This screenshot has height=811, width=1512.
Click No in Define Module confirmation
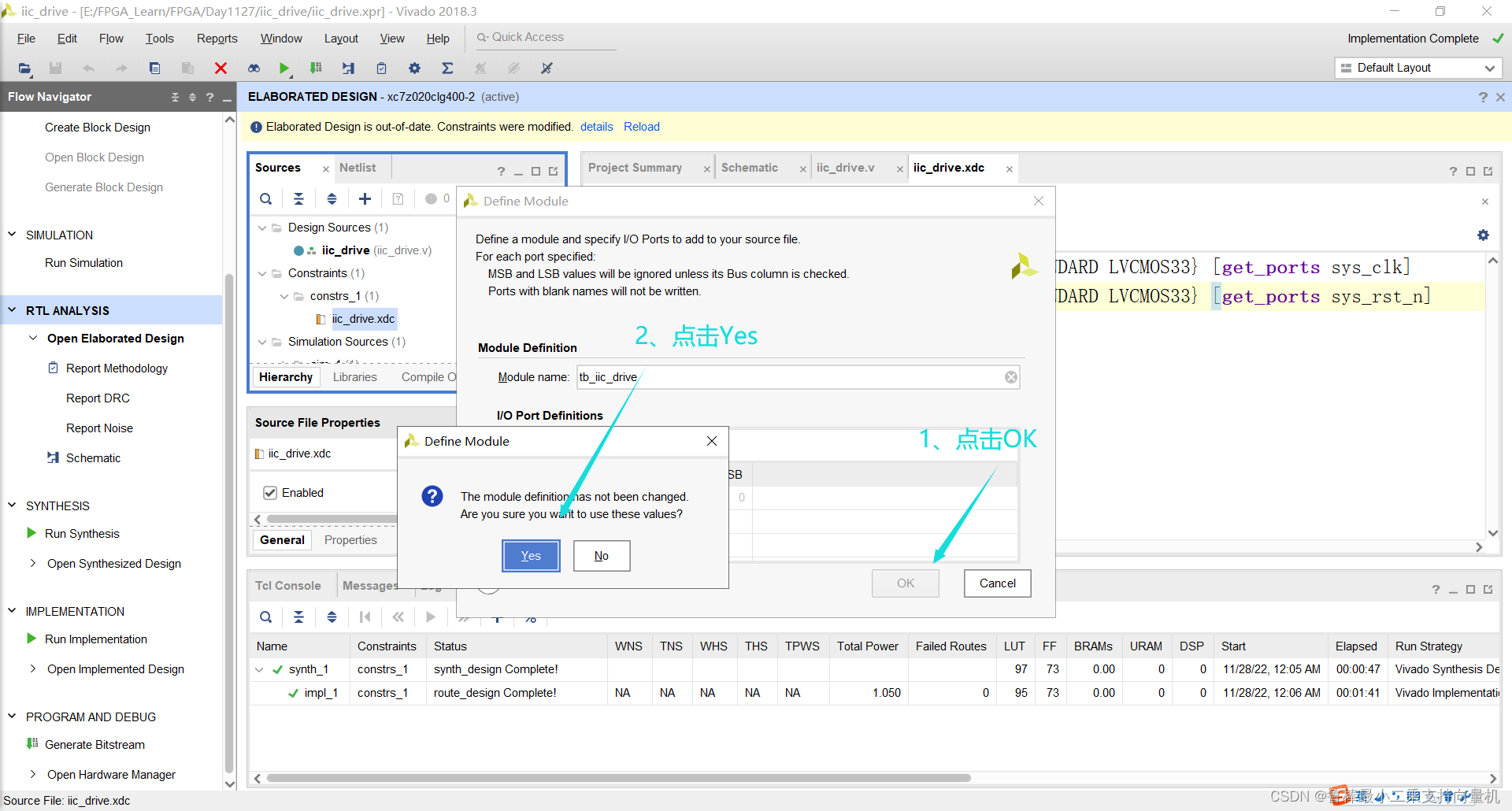coord(601,556)
